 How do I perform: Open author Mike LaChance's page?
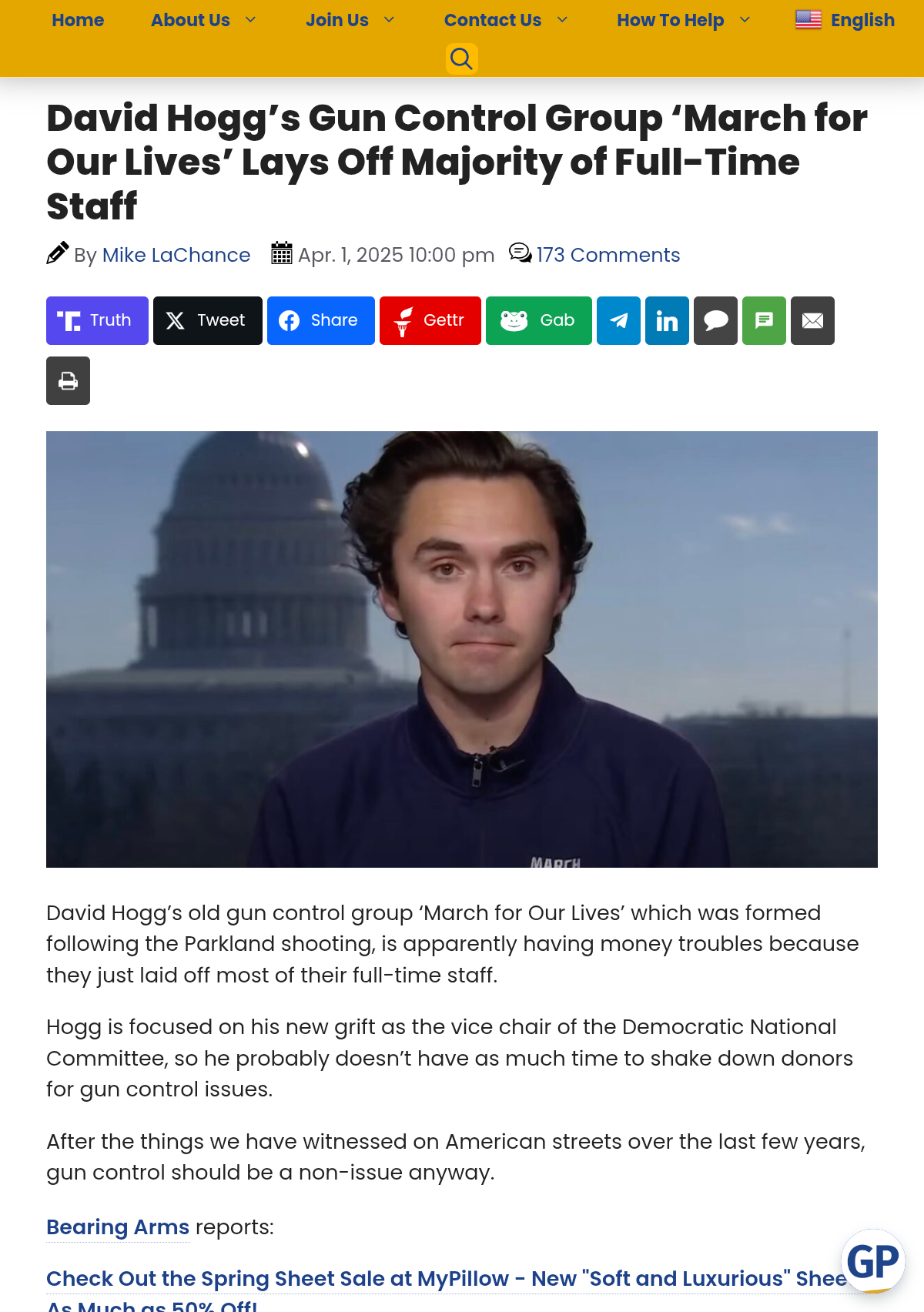coord(176,255)
